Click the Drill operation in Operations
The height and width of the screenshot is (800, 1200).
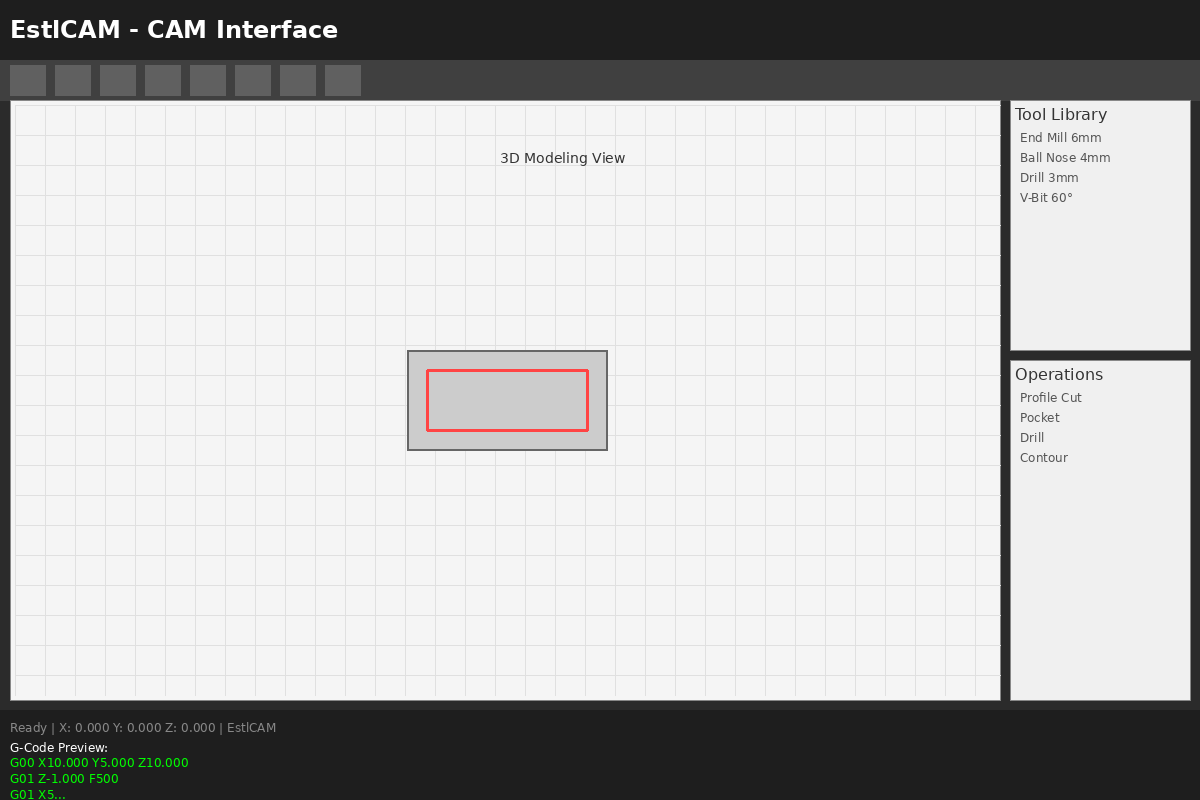[x=1031, y=438]
